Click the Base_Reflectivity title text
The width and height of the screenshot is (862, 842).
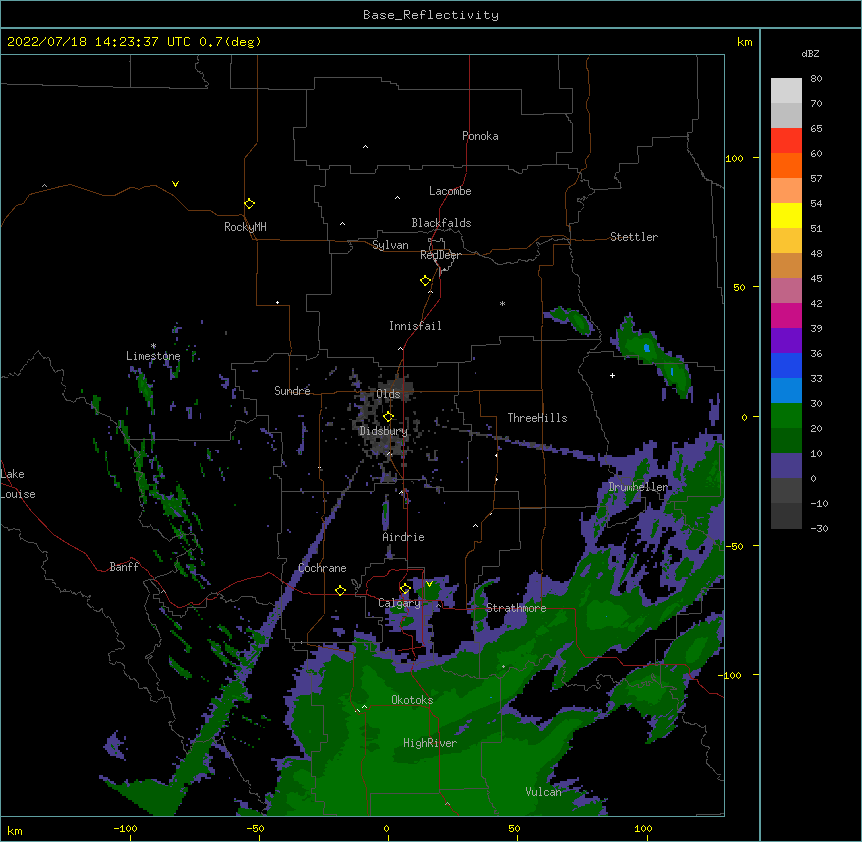click(x=431, y=15)
